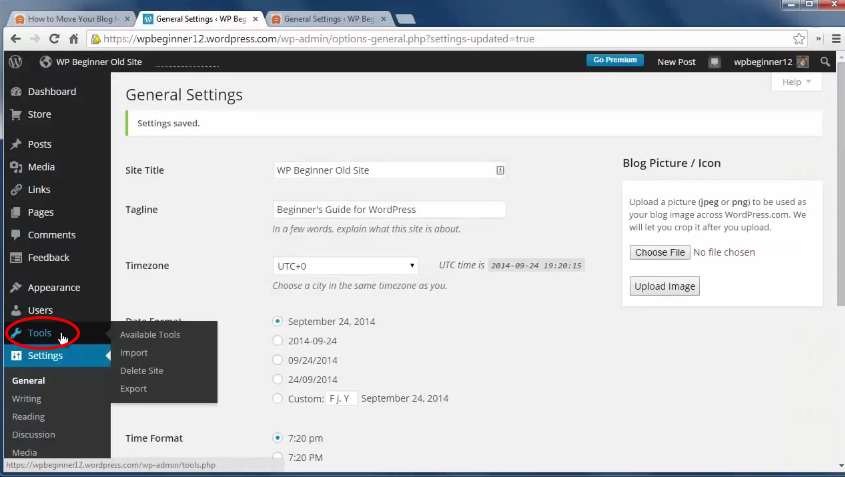Image resolution: width=845 pixels, height=477 pixels.
Task: Select the Custom date format radio
Action: [278, 398]
